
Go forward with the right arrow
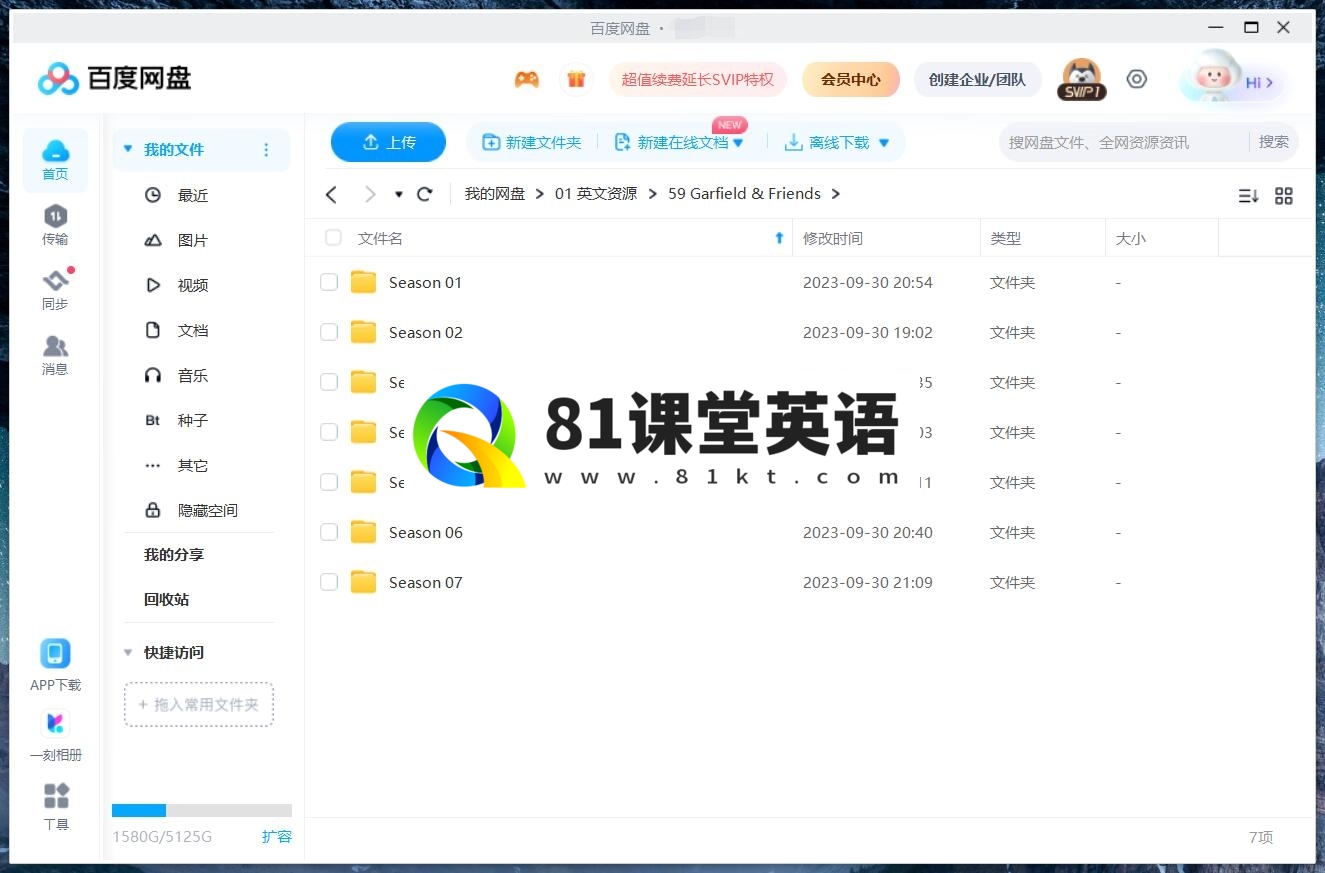[370, 194]
